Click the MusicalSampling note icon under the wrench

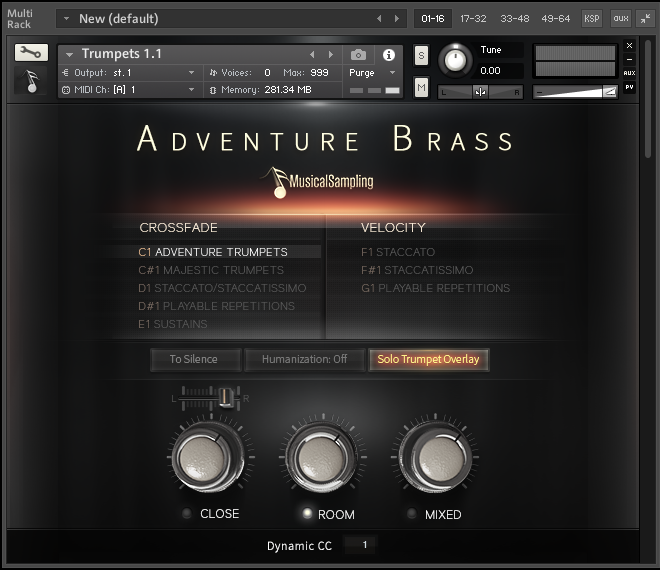(x=31, y=80)
